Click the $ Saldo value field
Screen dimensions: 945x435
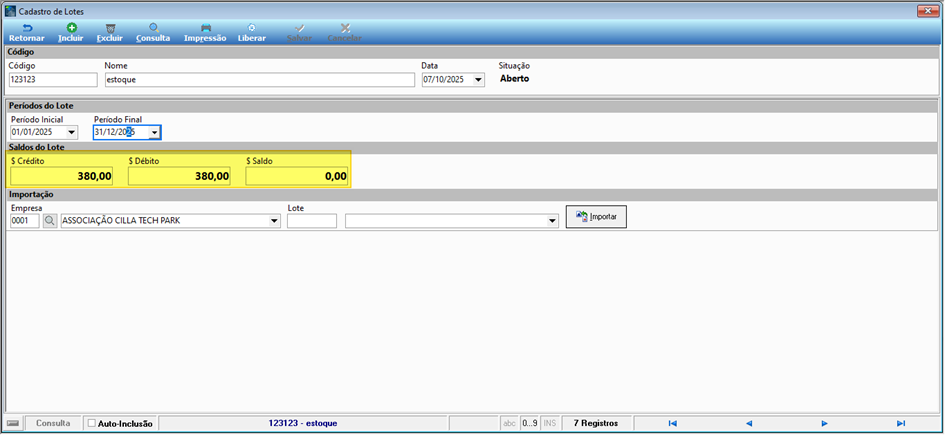point(297,176)
